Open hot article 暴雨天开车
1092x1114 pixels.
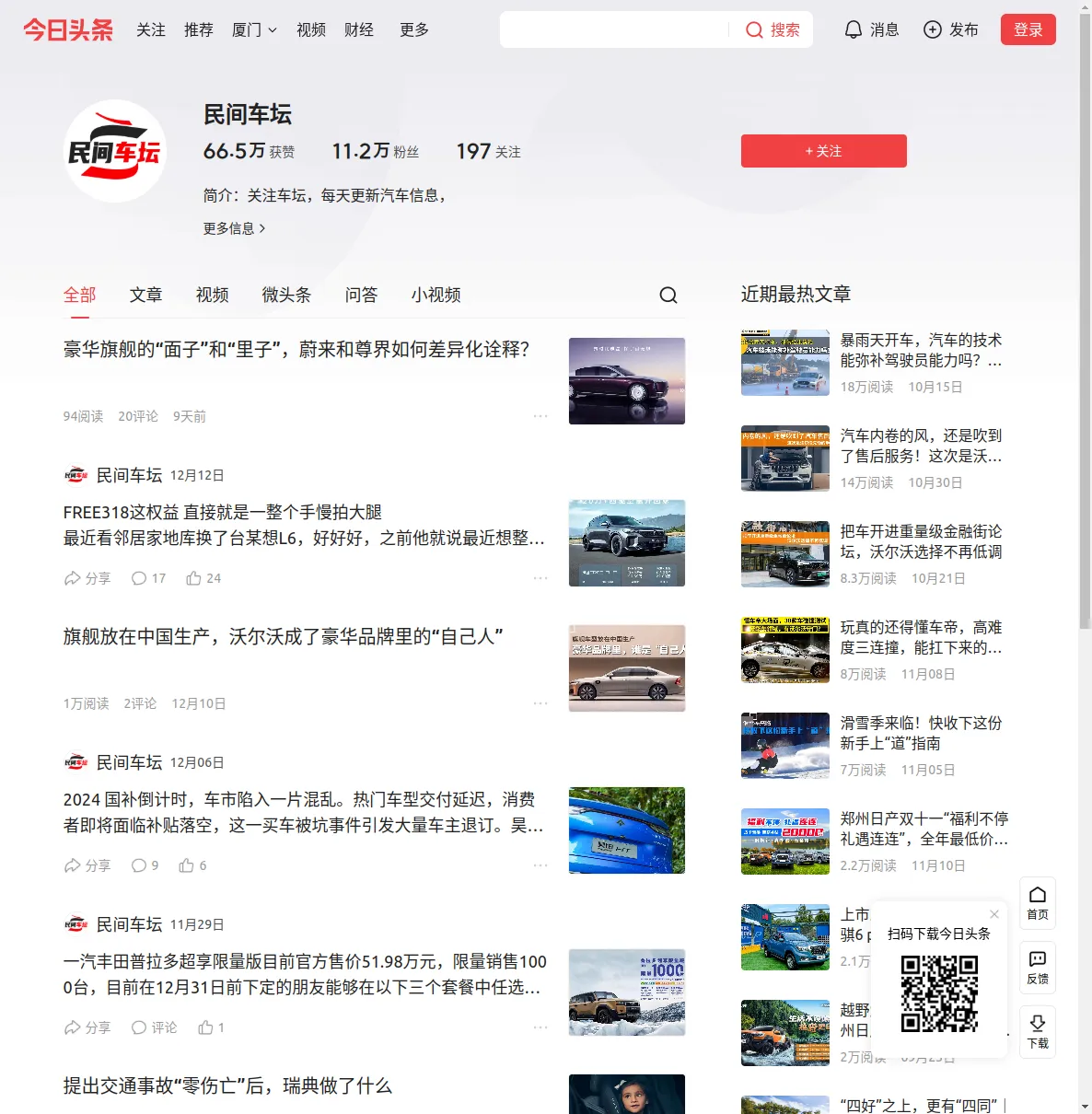tap(922, 351)
